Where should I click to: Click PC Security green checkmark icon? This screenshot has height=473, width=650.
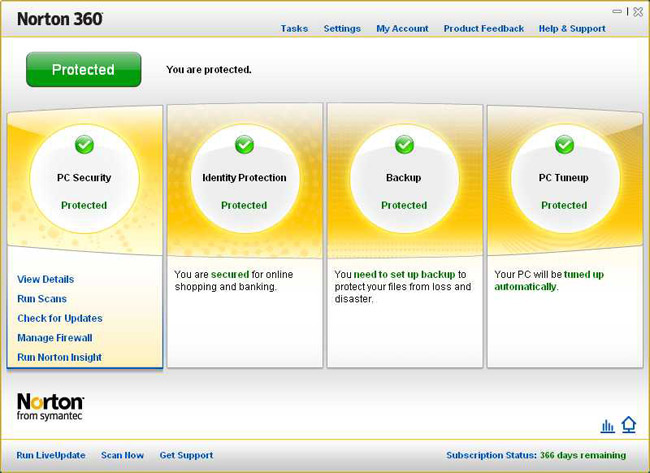coord(84,145)
